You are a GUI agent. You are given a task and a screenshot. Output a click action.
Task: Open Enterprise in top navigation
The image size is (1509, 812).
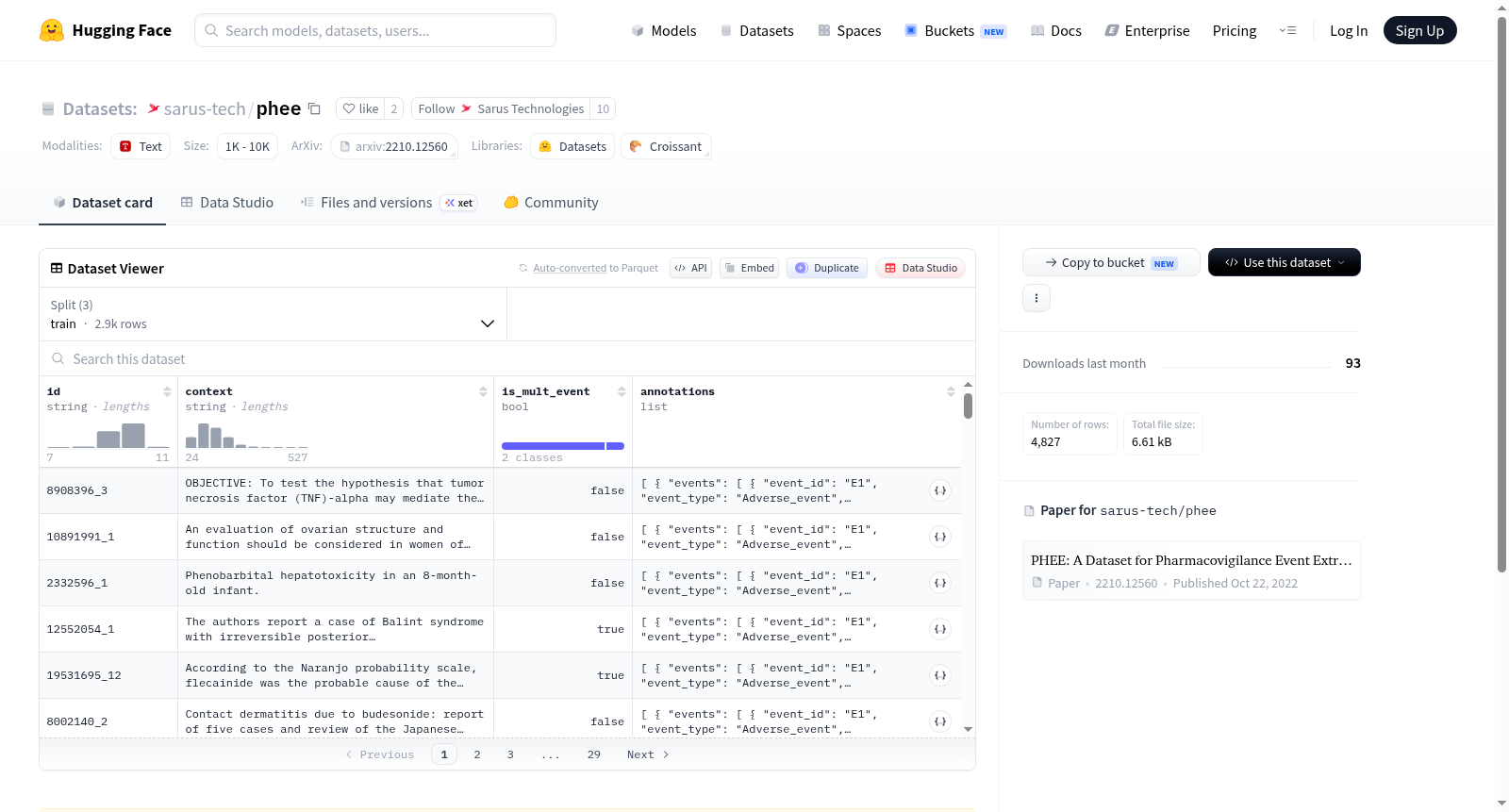(1147, 31)
